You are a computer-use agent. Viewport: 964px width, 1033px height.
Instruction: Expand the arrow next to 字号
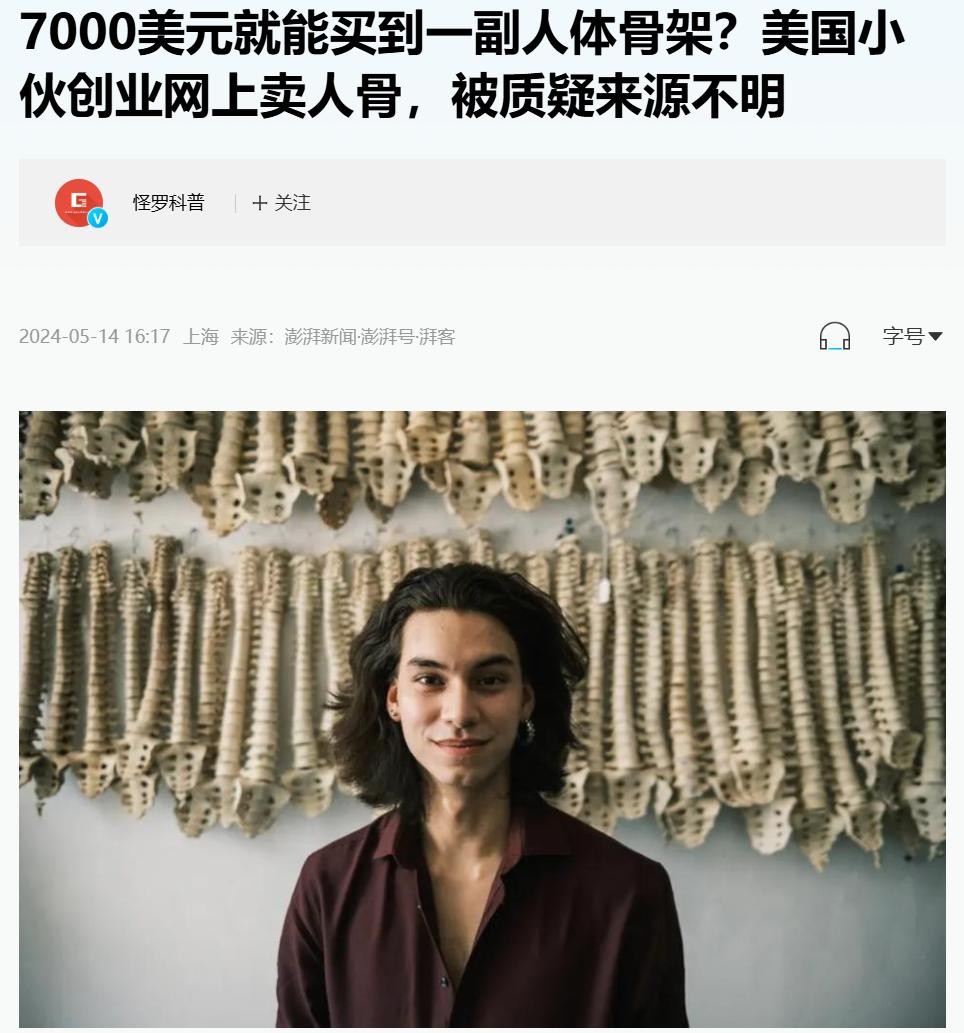click(935, 337)
